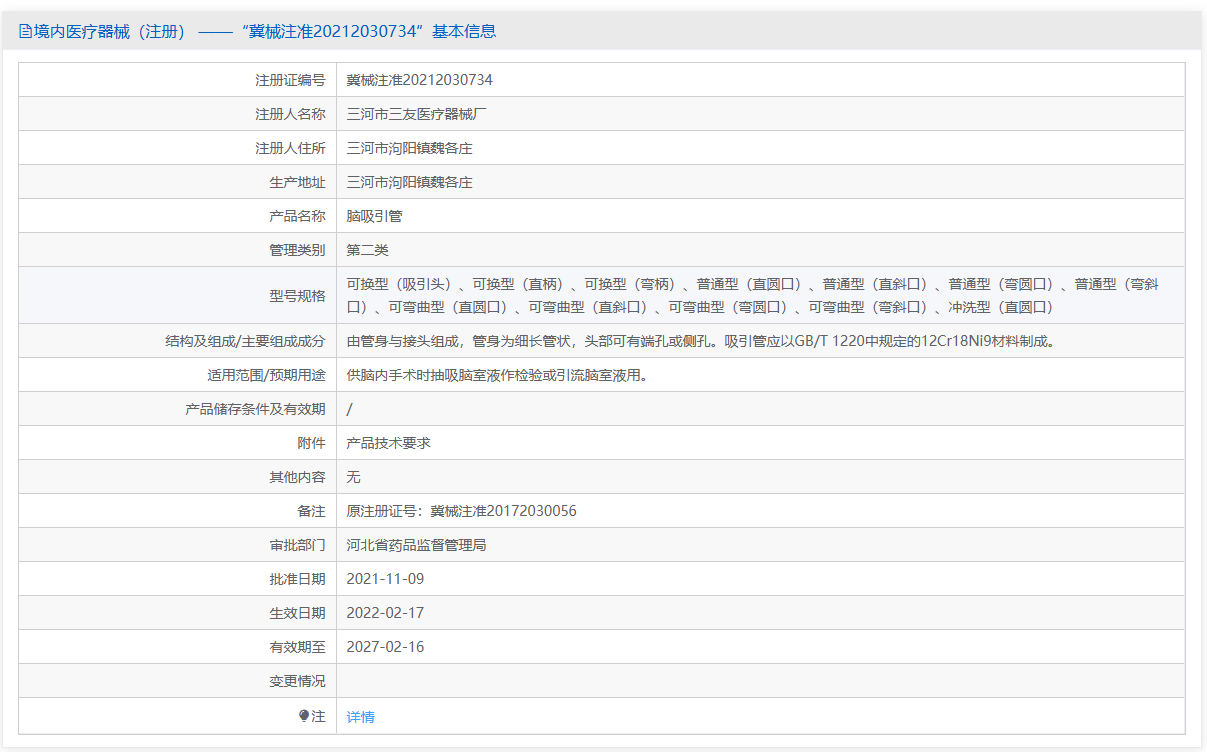Screen dimensions: 1207x752
Task: Select registration number value 冀械注准20212030734
Action: [419, 80]
